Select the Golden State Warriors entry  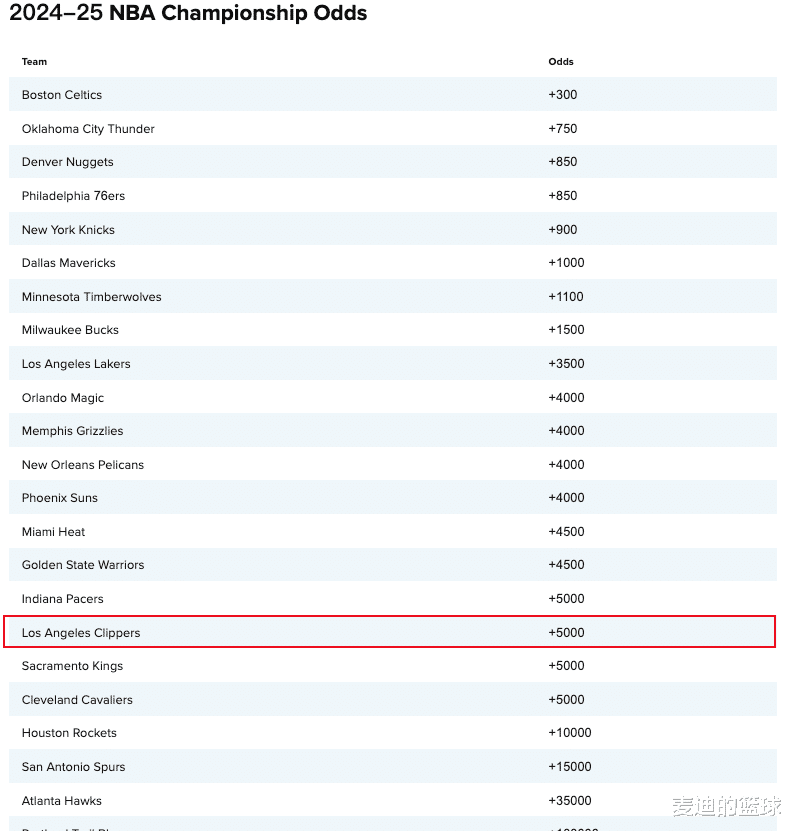click(x=83, y=565)
